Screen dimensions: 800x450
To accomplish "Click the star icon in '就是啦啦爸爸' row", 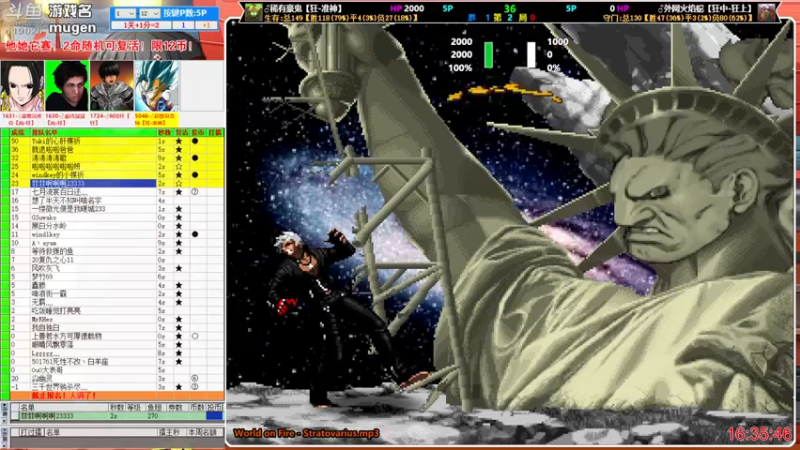I will (179, 149).
